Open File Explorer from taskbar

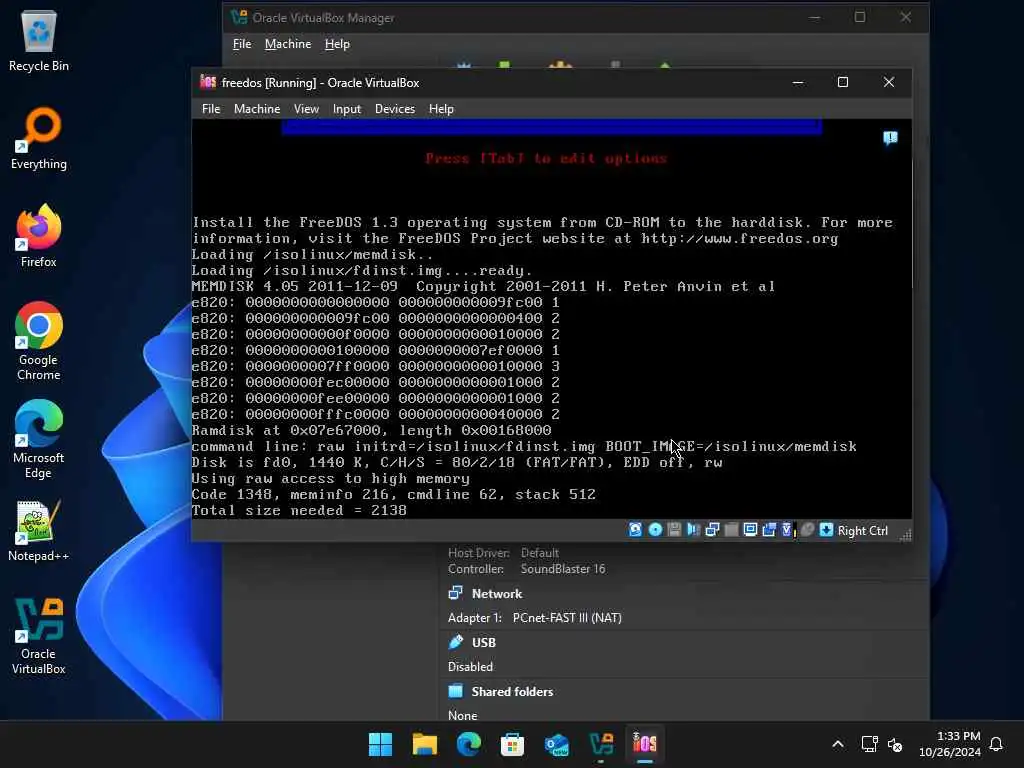point(424,744)
